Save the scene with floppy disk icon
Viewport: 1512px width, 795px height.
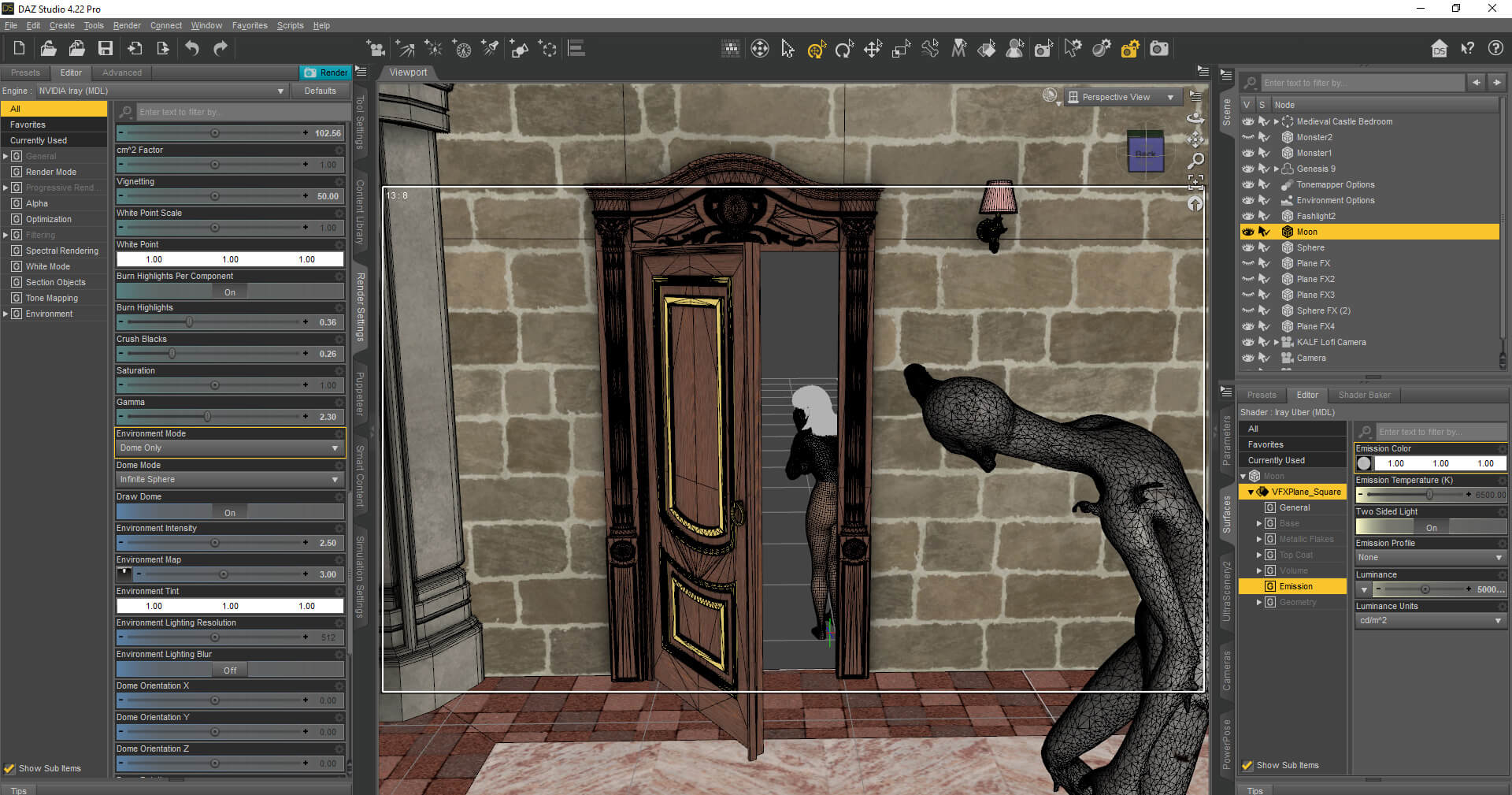106,49
